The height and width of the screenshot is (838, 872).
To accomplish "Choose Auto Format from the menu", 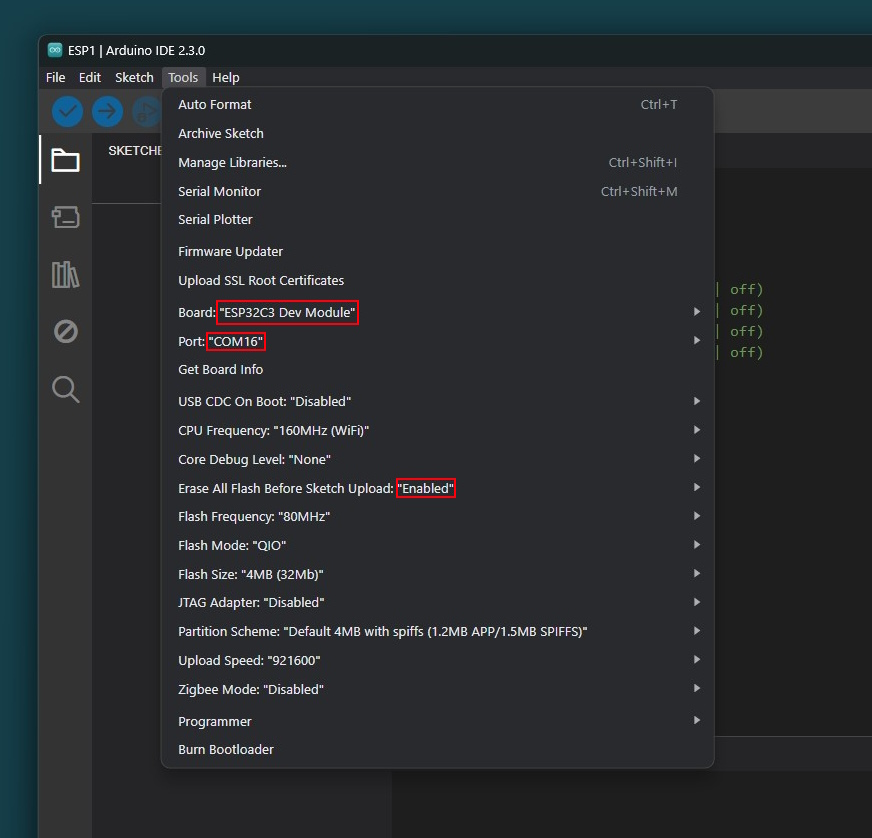I will pos(437,105).
